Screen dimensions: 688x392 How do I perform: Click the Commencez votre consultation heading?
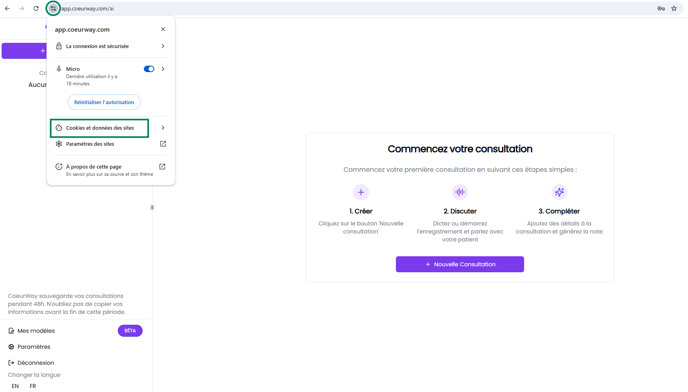pyautogui.click(x=460, y=149)
